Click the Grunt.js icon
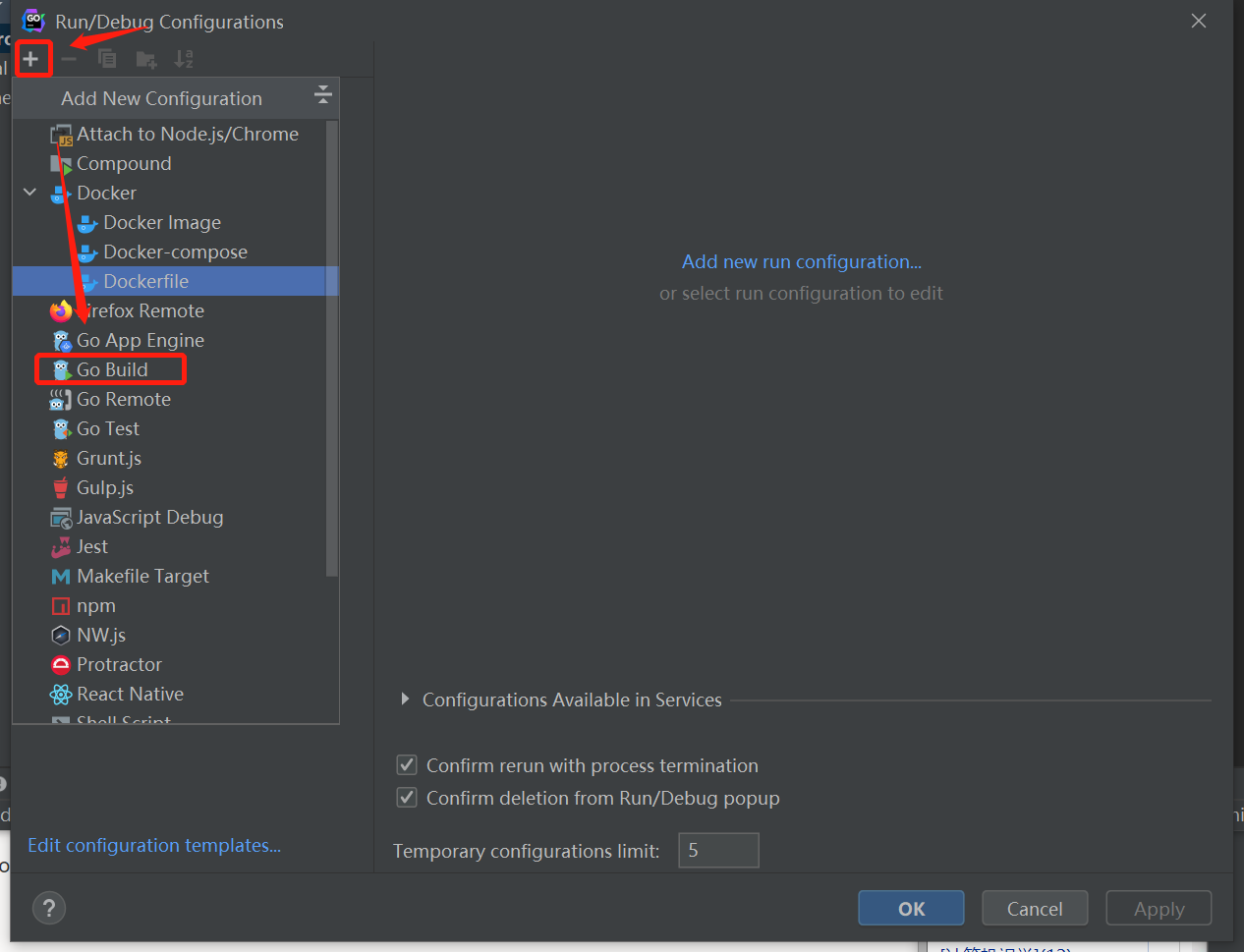 pos(61,459)
